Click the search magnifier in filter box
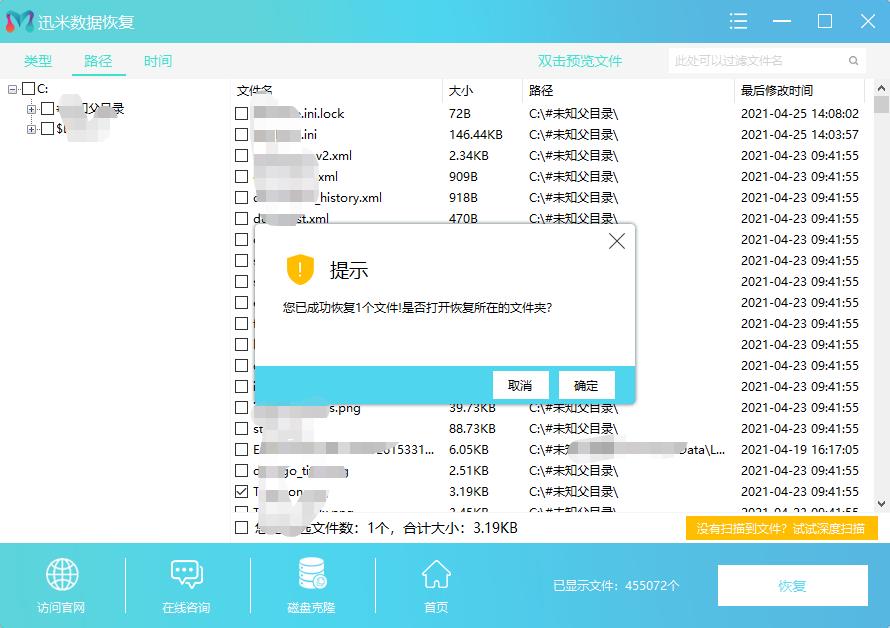This screenshot has width=890, height=628. coord(855,60)
